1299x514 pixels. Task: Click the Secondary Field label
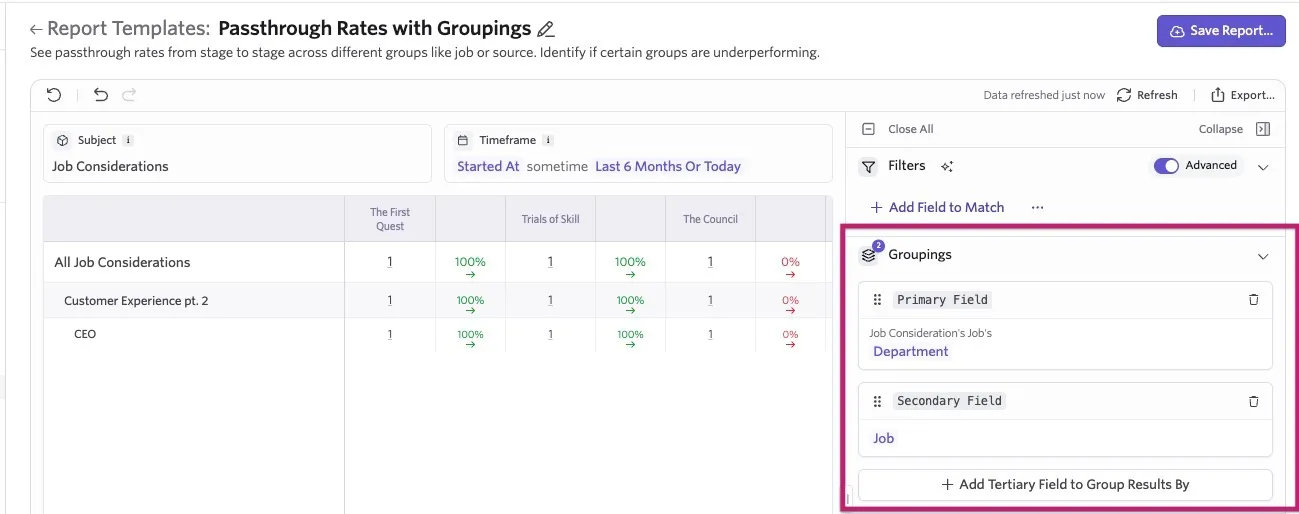949,400
